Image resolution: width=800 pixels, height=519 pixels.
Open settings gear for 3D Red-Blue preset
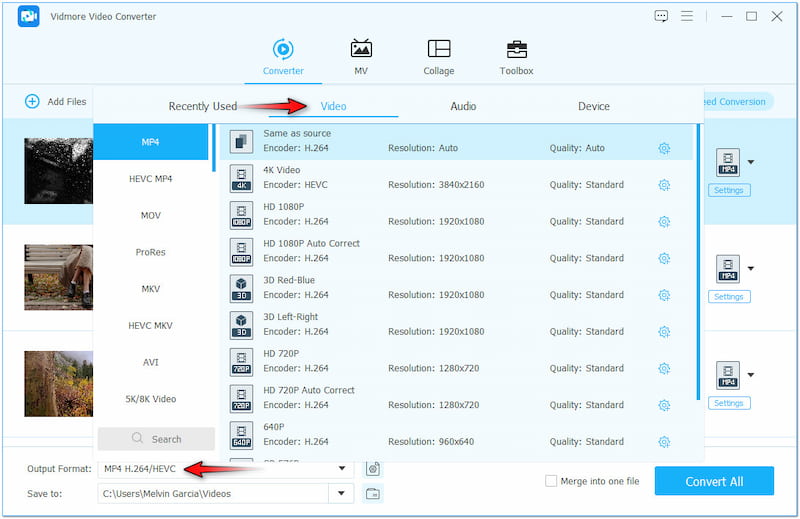(664, 295)
